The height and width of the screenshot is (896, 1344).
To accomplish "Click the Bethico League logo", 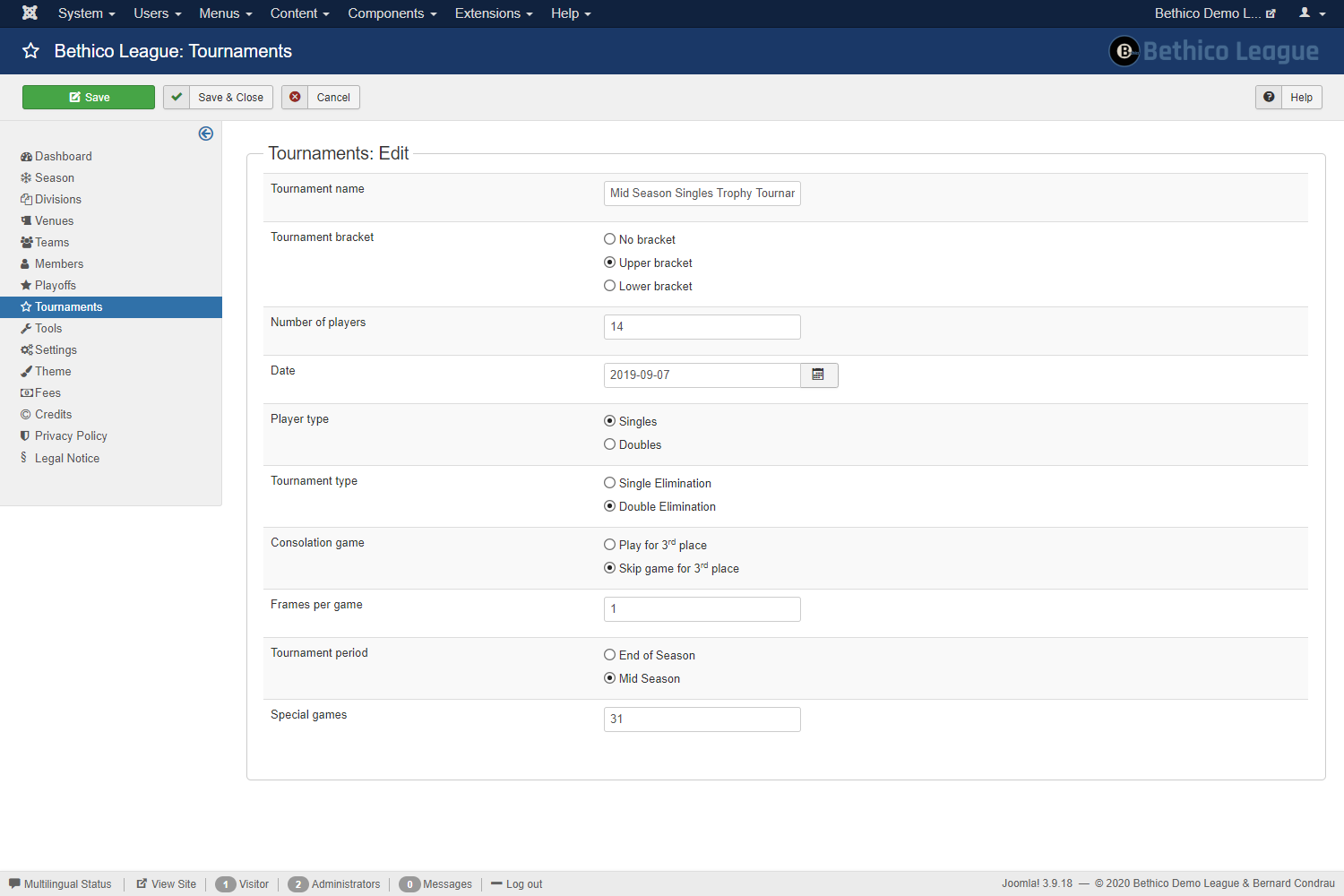I will coord(1213,51).
